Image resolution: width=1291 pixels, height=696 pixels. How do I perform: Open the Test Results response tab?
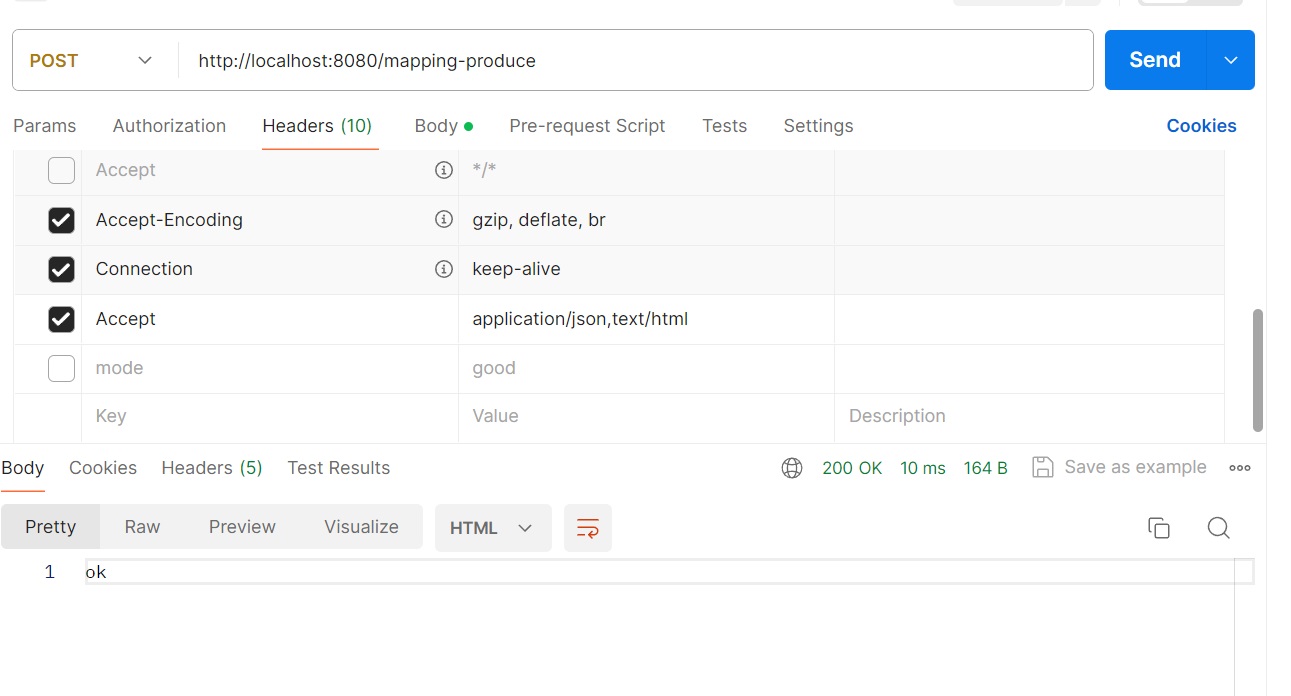pyautogui.click(x=338, y=468)
